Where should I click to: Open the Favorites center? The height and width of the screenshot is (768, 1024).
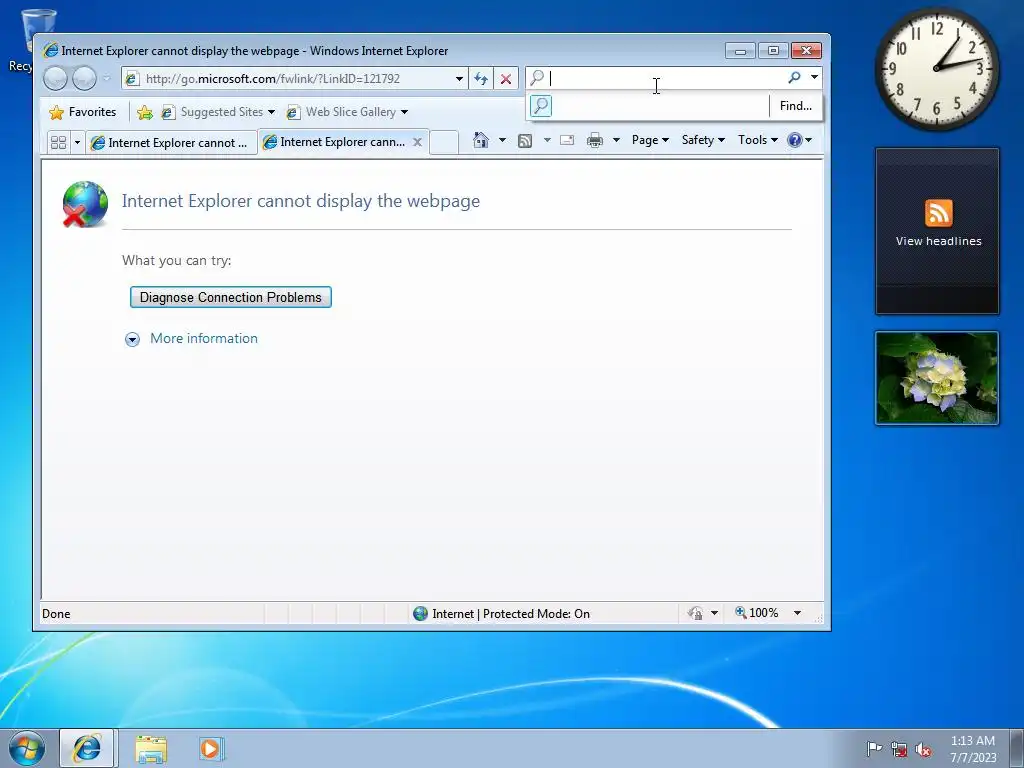coord(83,112)
